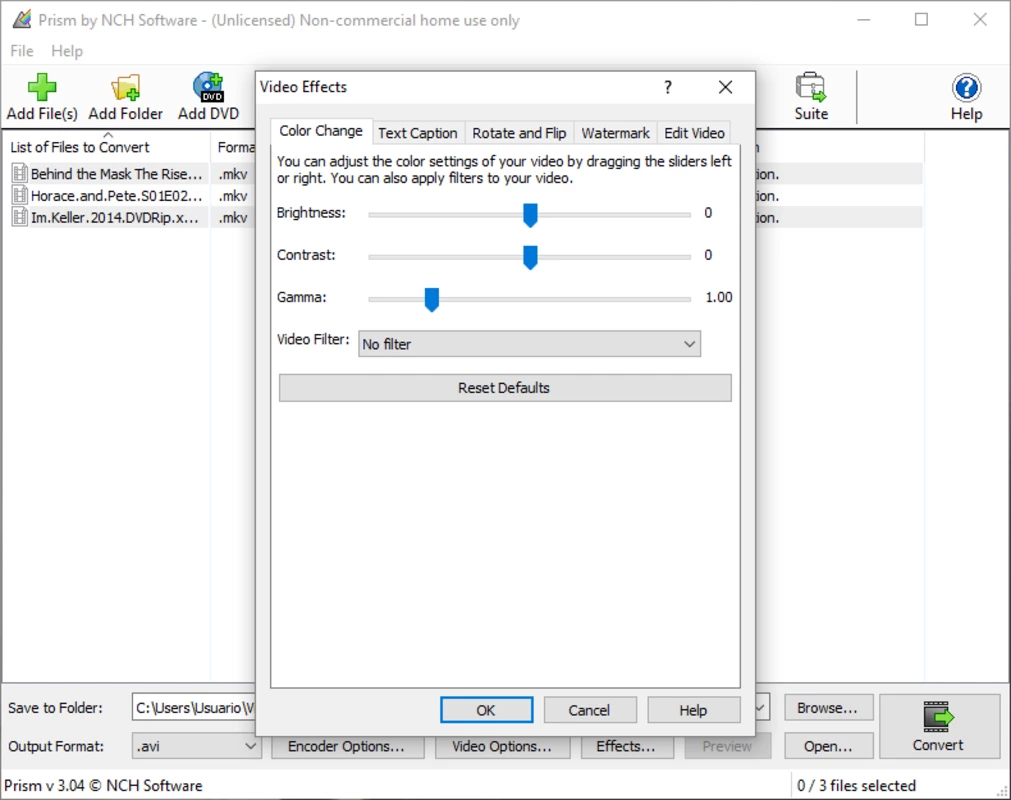1011x800 pixels.
Task: Open the Suite toolbox icon
Action: click(x=810, y=88)
